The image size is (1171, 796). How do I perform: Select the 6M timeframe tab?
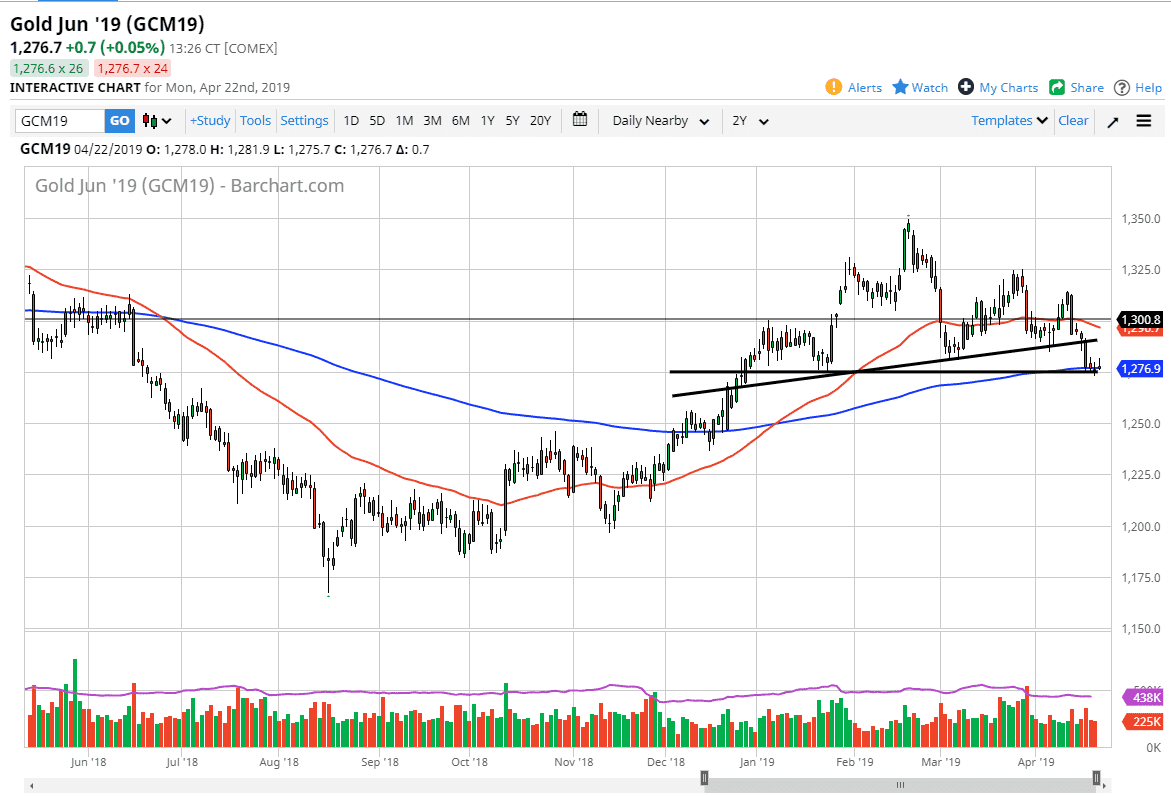click(x=460, y=120)
